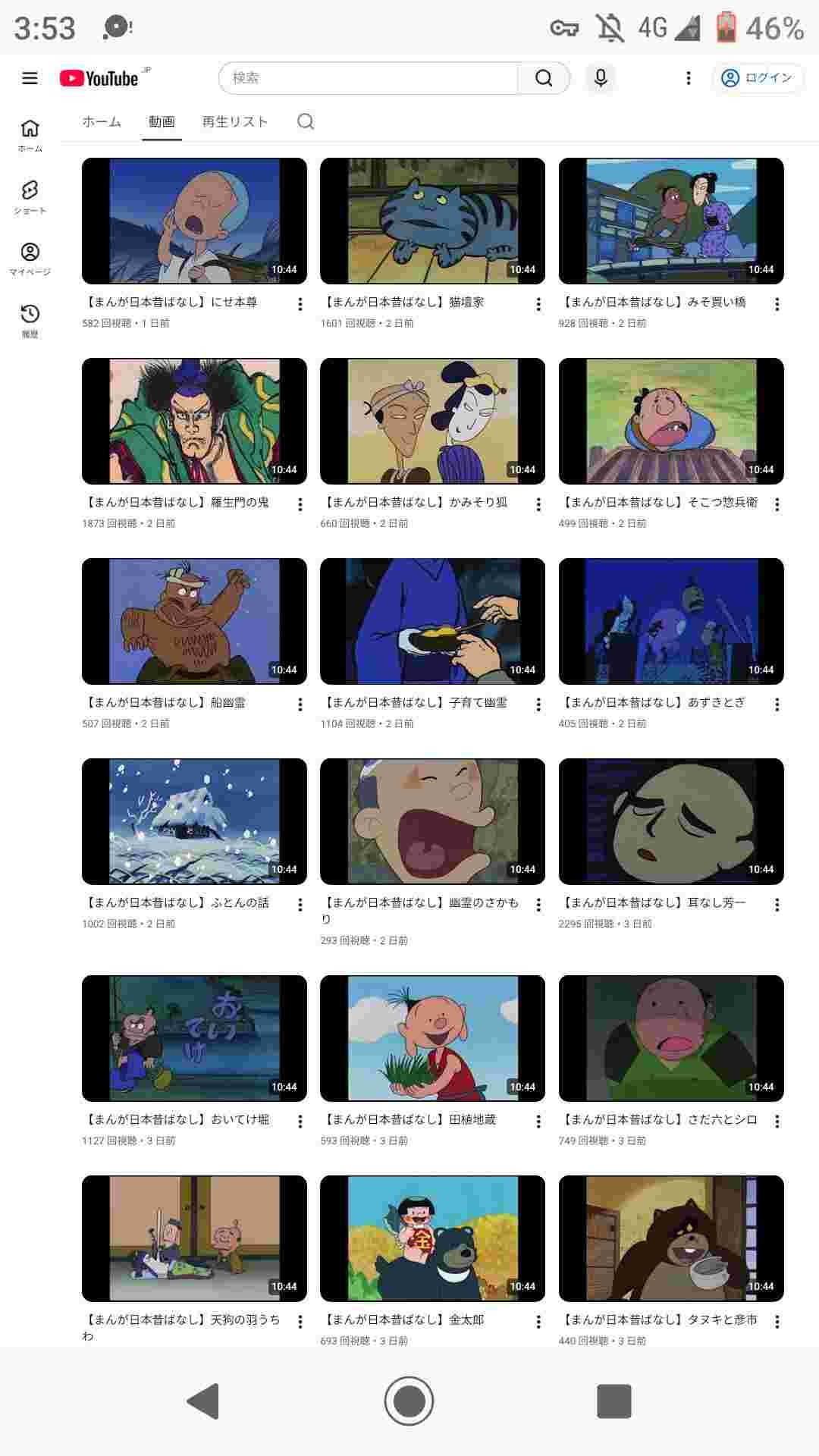819x1456 pixels.
Task: Click the YouTube logo
Action: (99, 78)
